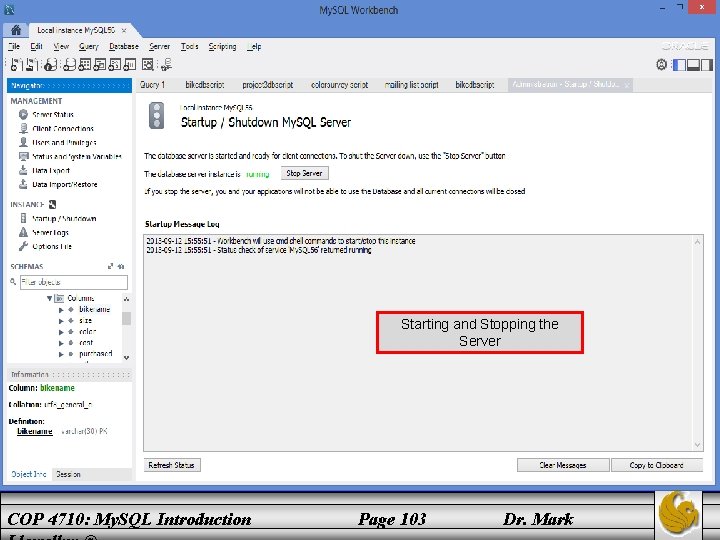Click the search table data icon
Viewport: 720px width, 540px height.
(147, 65)
